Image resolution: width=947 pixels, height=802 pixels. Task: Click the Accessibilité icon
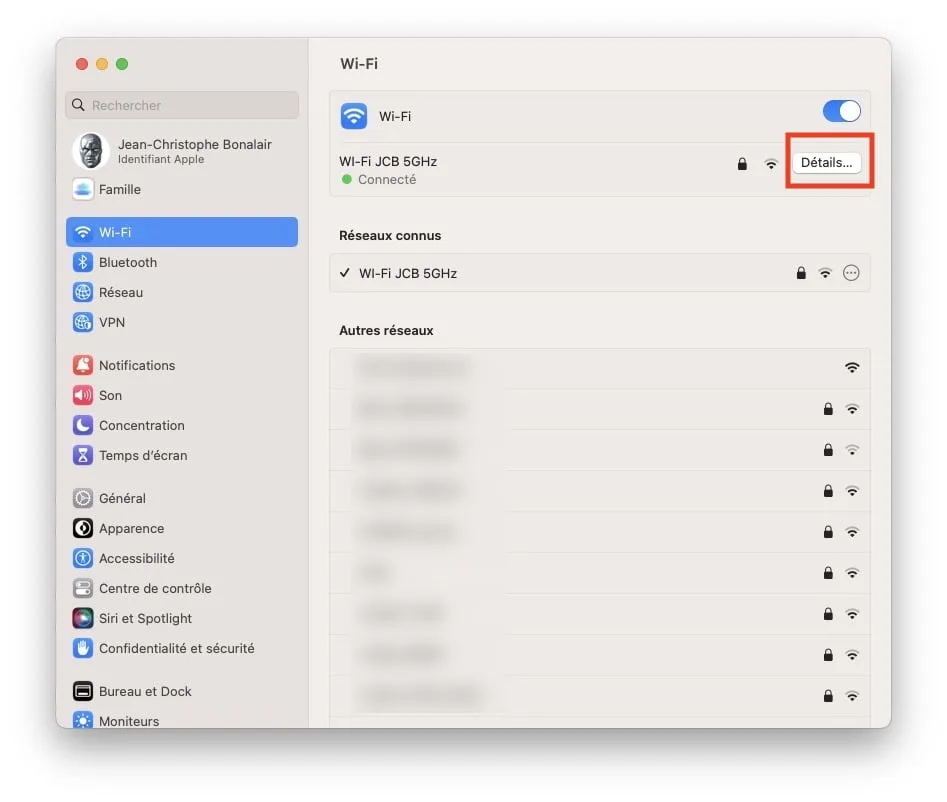83,558
